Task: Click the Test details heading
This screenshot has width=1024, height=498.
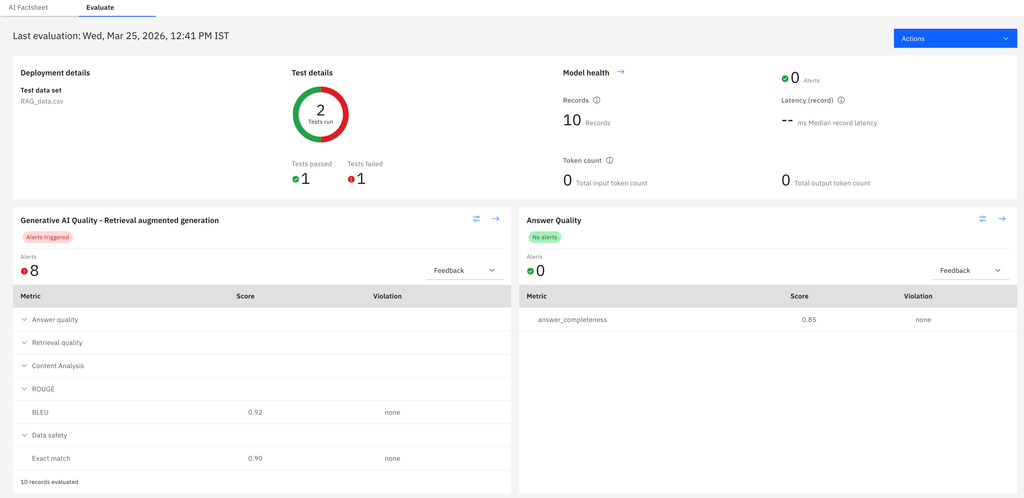Action: click(312, 72)
